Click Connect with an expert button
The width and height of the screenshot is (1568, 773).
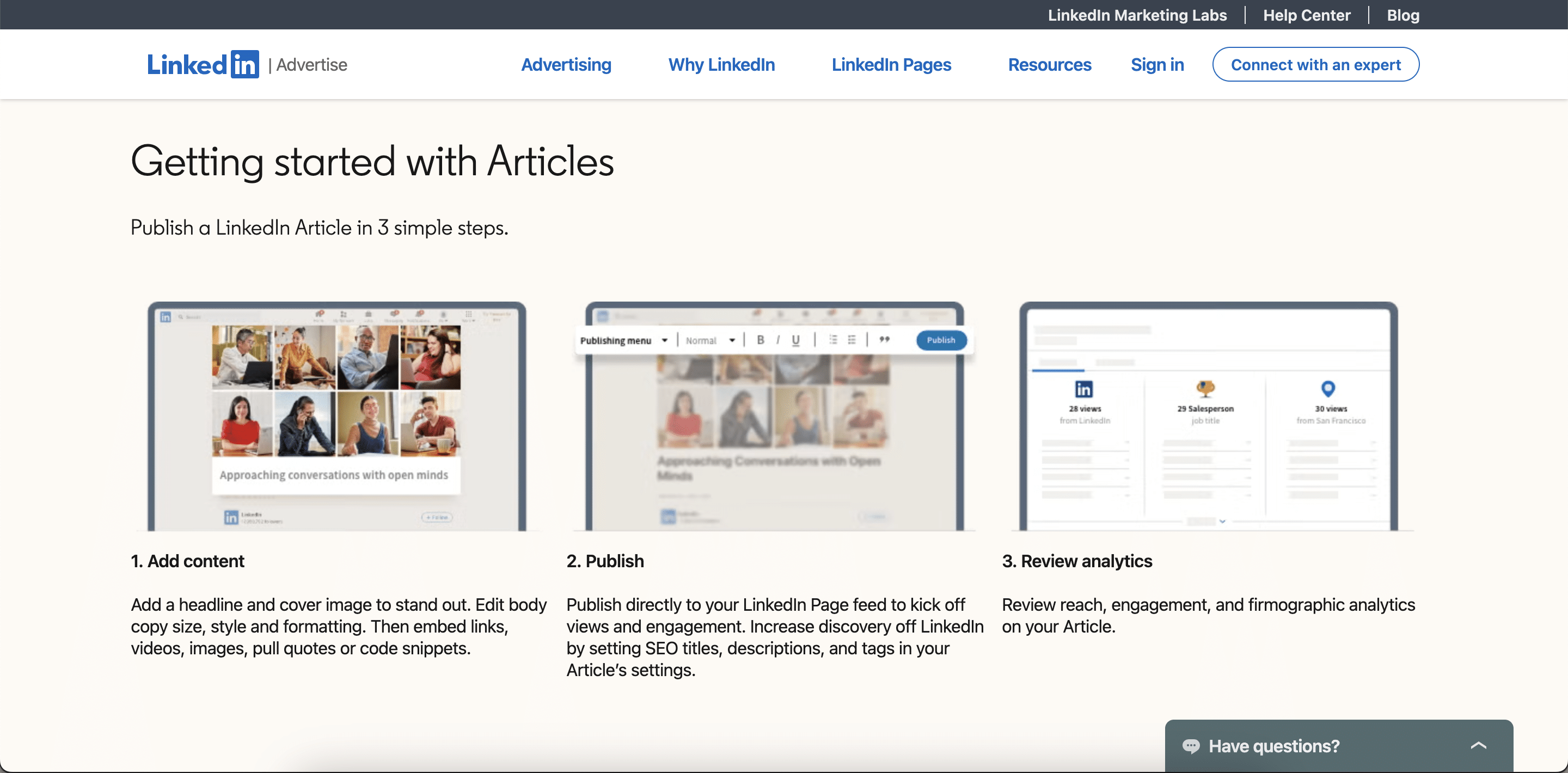click(1315, 65)
